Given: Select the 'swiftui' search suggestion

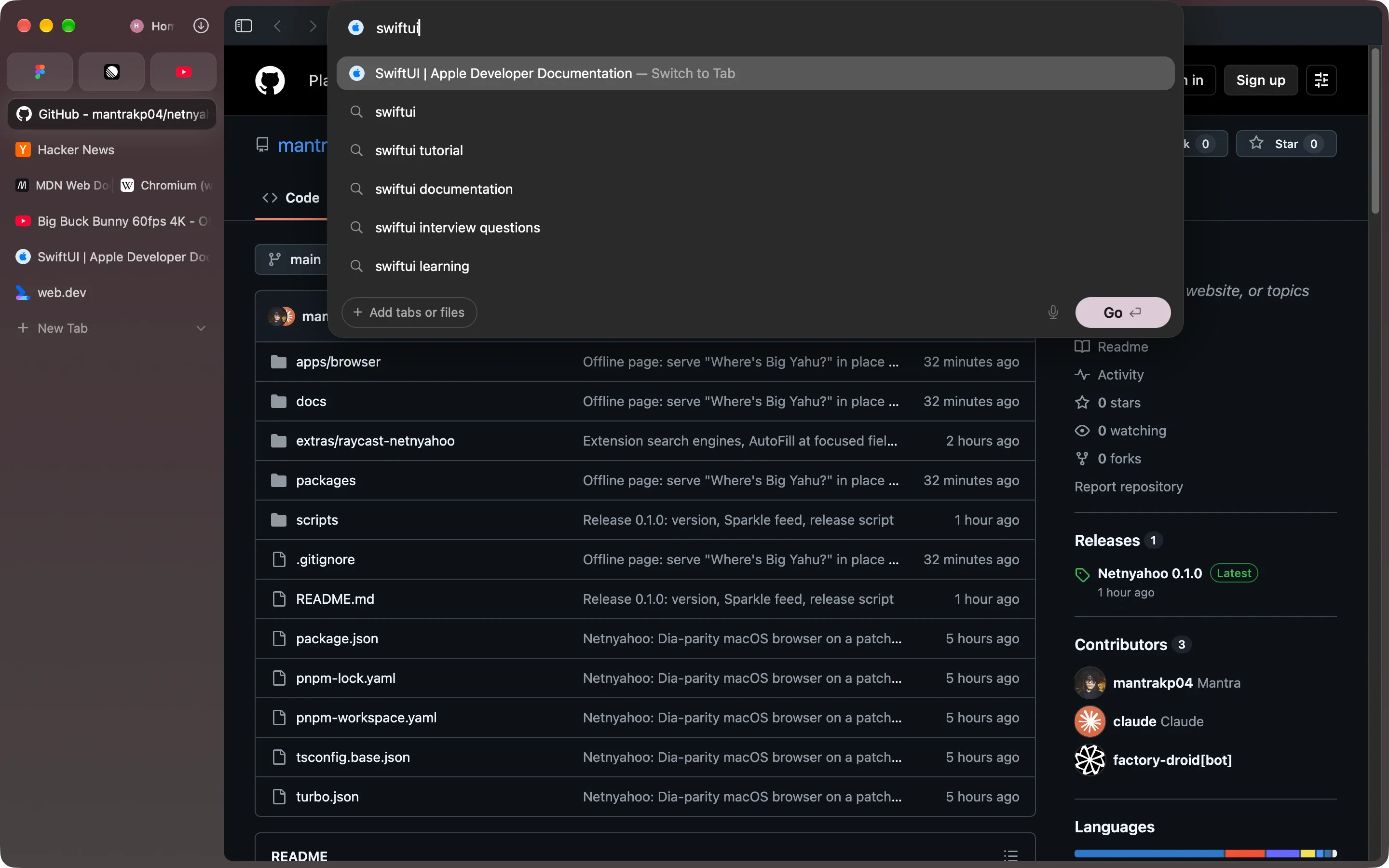Looking at the screenshot, I should pyautogui.click(x=755, y=112).
